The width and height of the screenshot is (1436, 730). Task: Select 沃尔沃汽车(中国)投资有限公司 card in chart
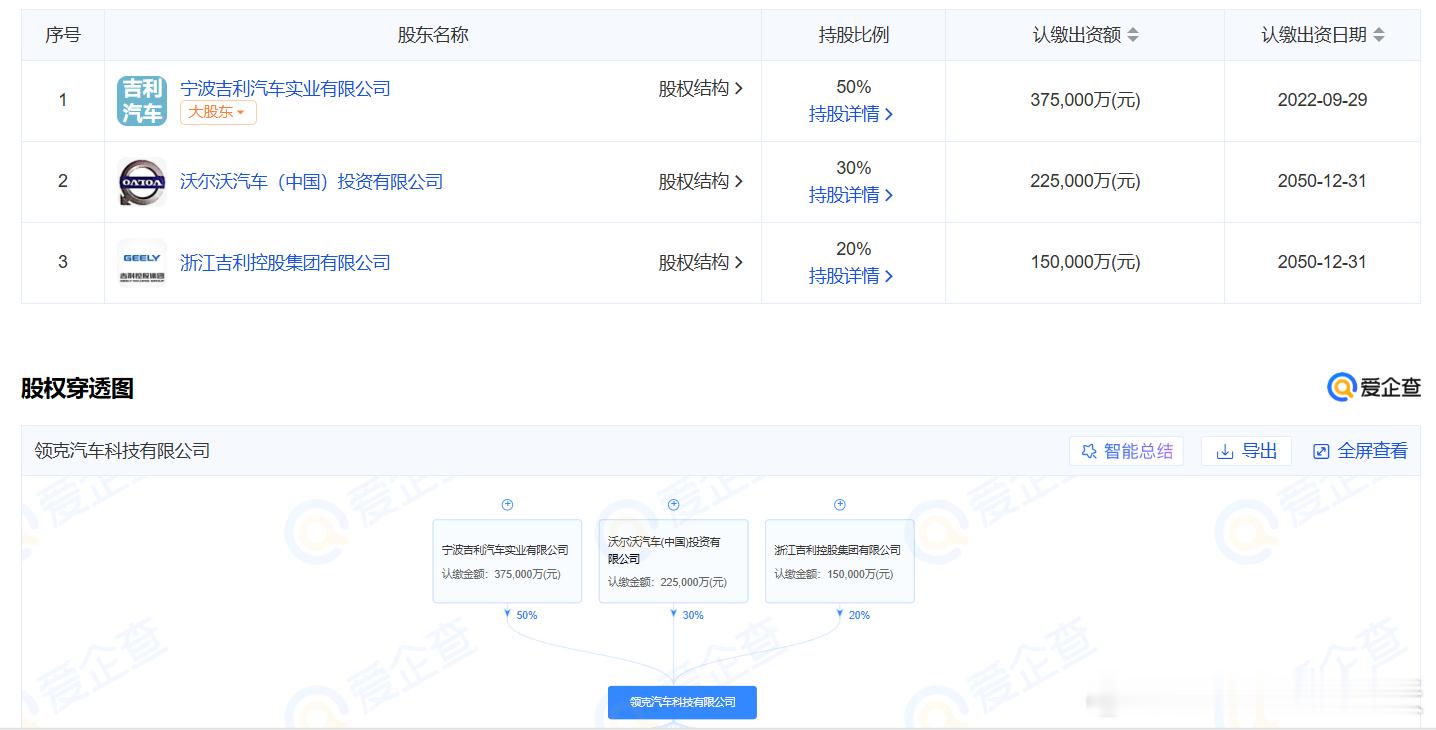(673, 561)
